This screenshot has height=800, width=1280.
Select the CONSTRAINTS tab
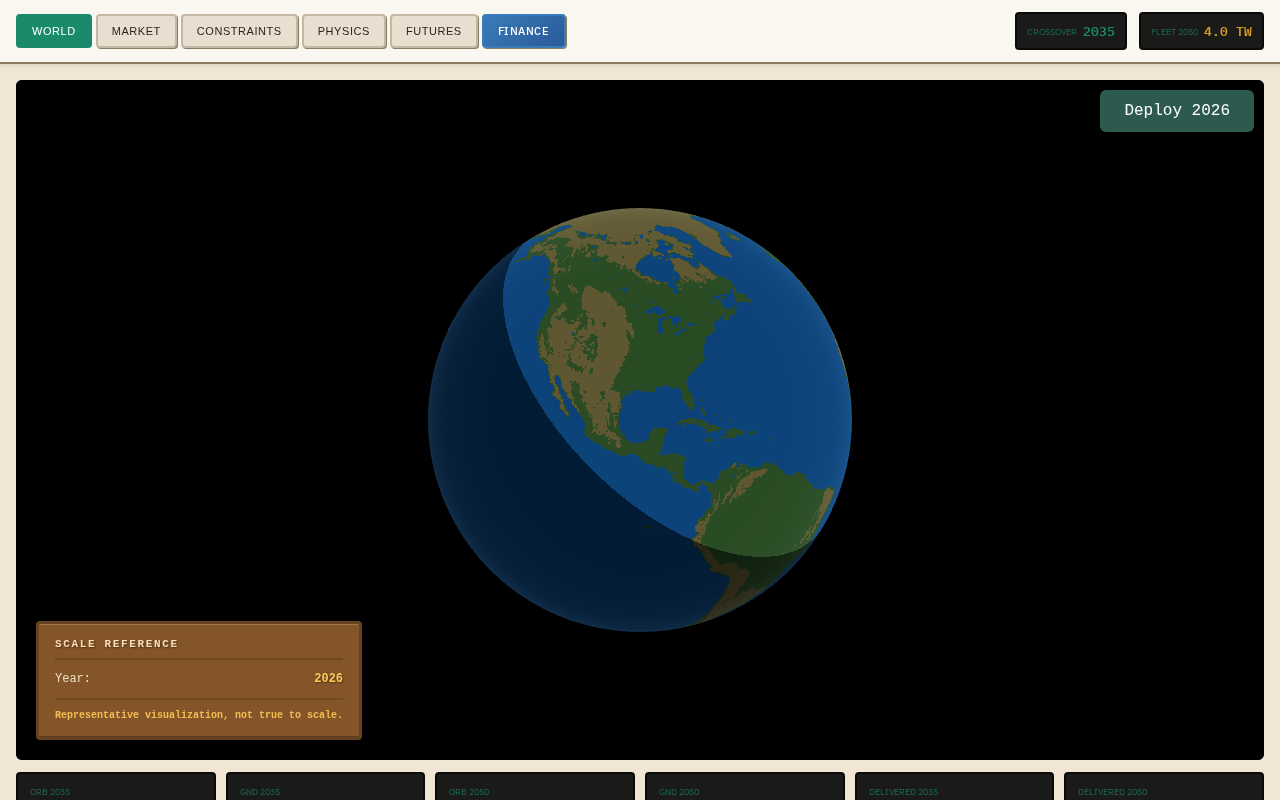[239, 31]
